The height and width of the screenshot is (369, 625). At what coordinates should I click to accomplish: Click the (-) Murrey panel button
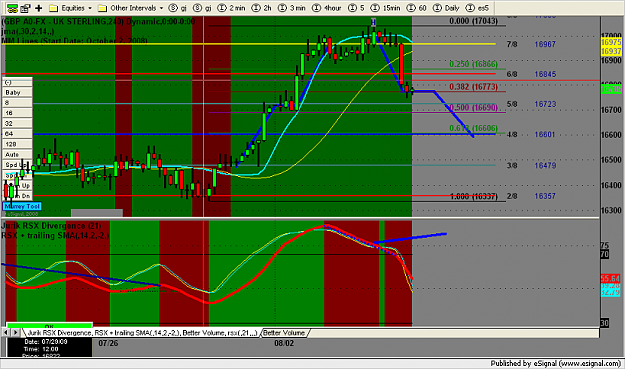[x=18, y=82]
